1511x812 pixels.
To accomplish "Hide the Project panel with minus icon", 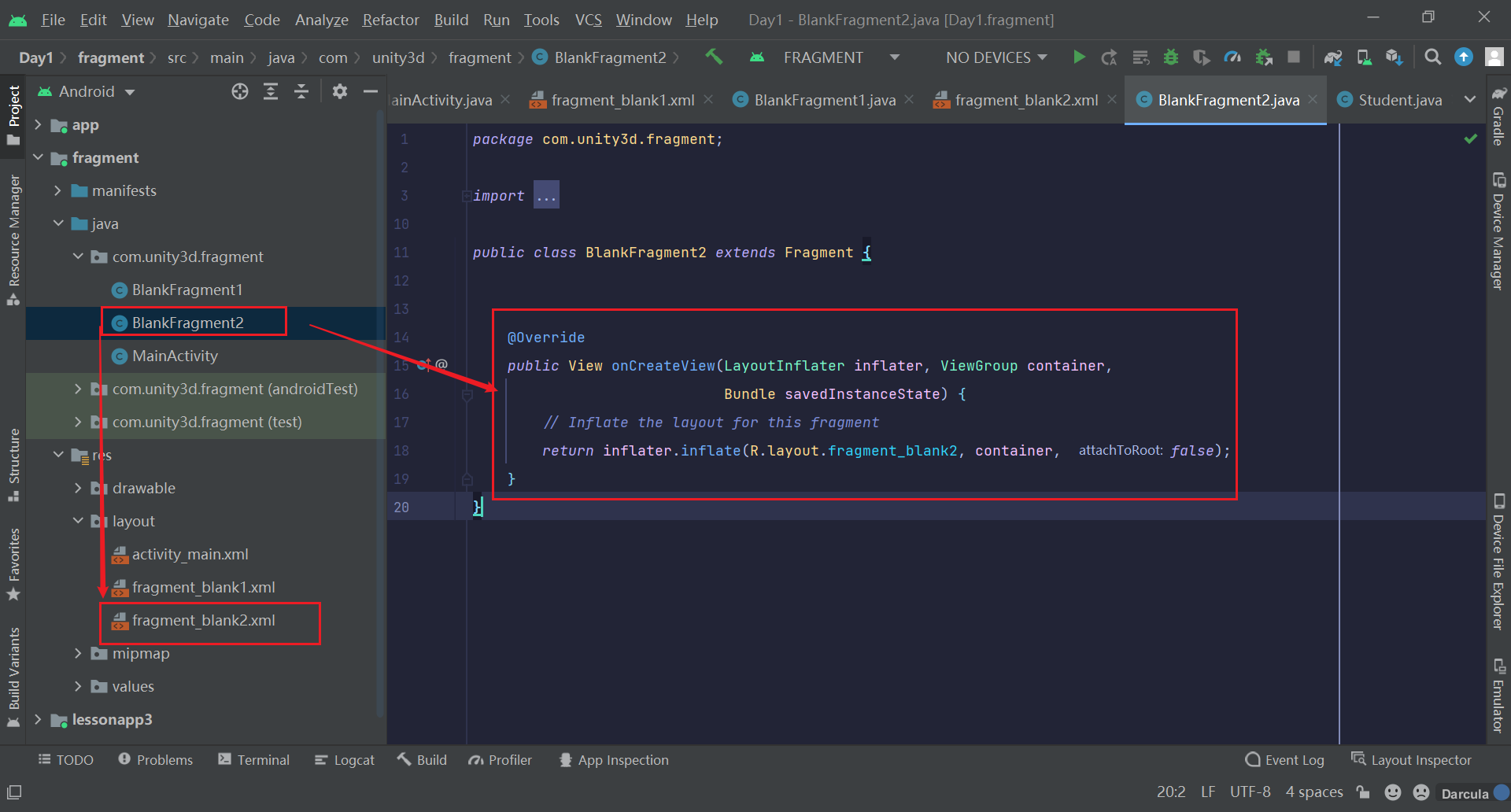I will pos(371,91).
